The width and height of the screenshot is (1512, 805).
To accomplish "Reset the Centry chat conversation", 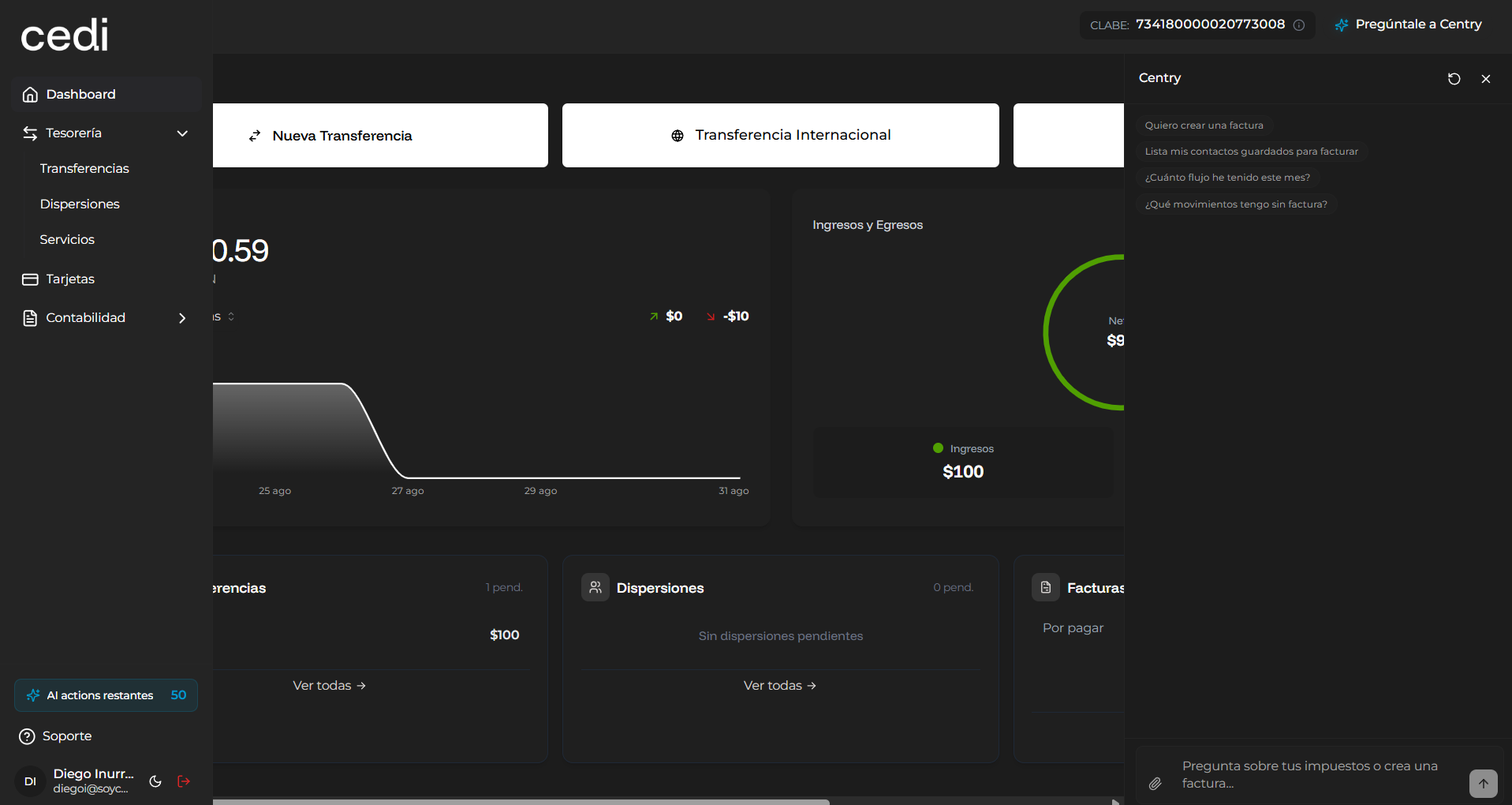I will (x=1454, y=79).
